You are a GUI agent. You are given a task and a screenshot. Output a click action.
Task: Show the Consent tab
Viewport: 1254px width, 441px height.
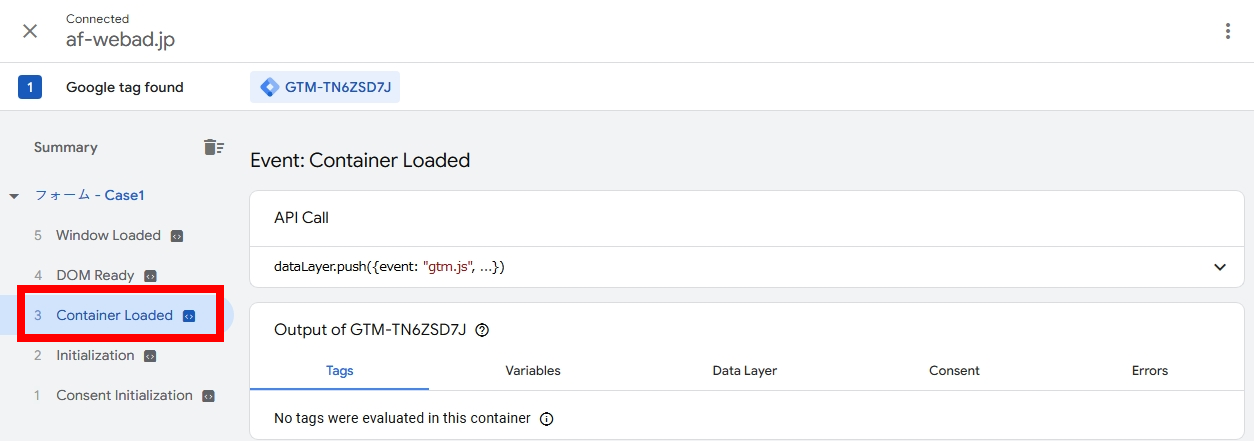(954, 371)
